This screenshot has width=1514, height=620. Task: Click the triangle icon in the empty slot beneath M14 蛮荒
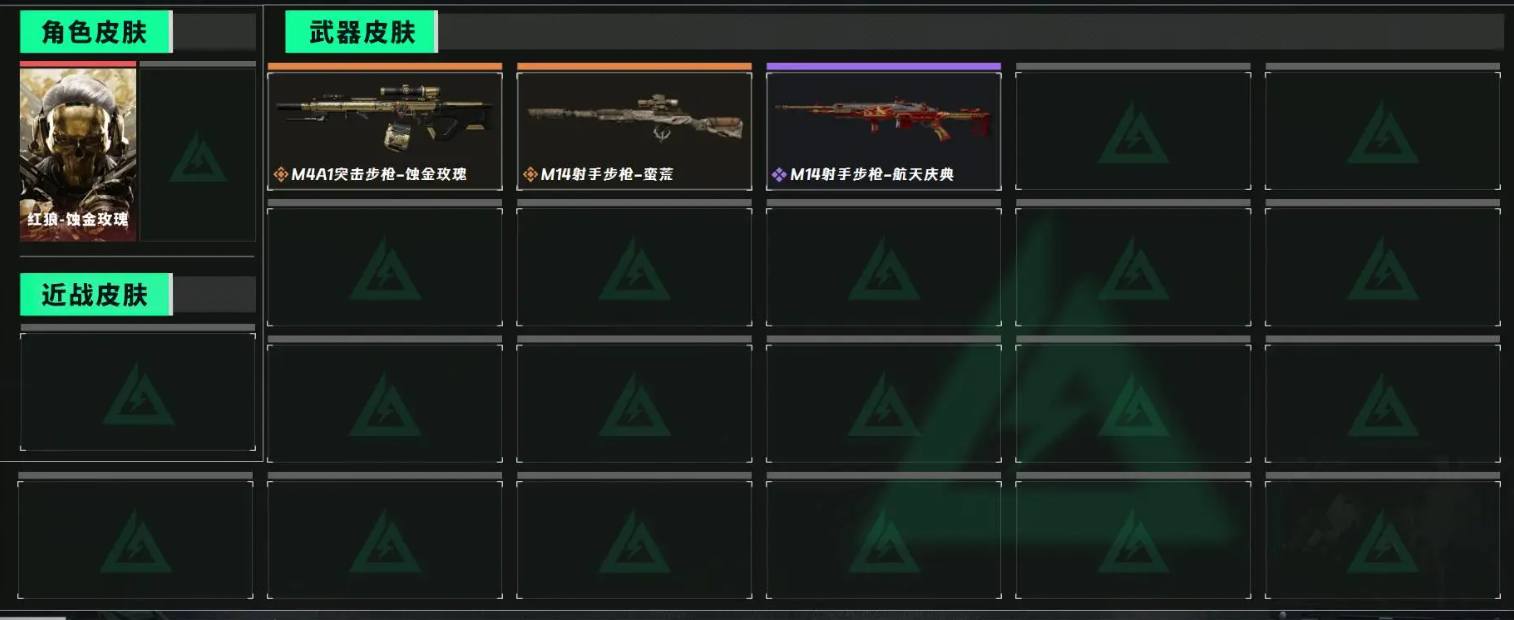tap(635, 270)
